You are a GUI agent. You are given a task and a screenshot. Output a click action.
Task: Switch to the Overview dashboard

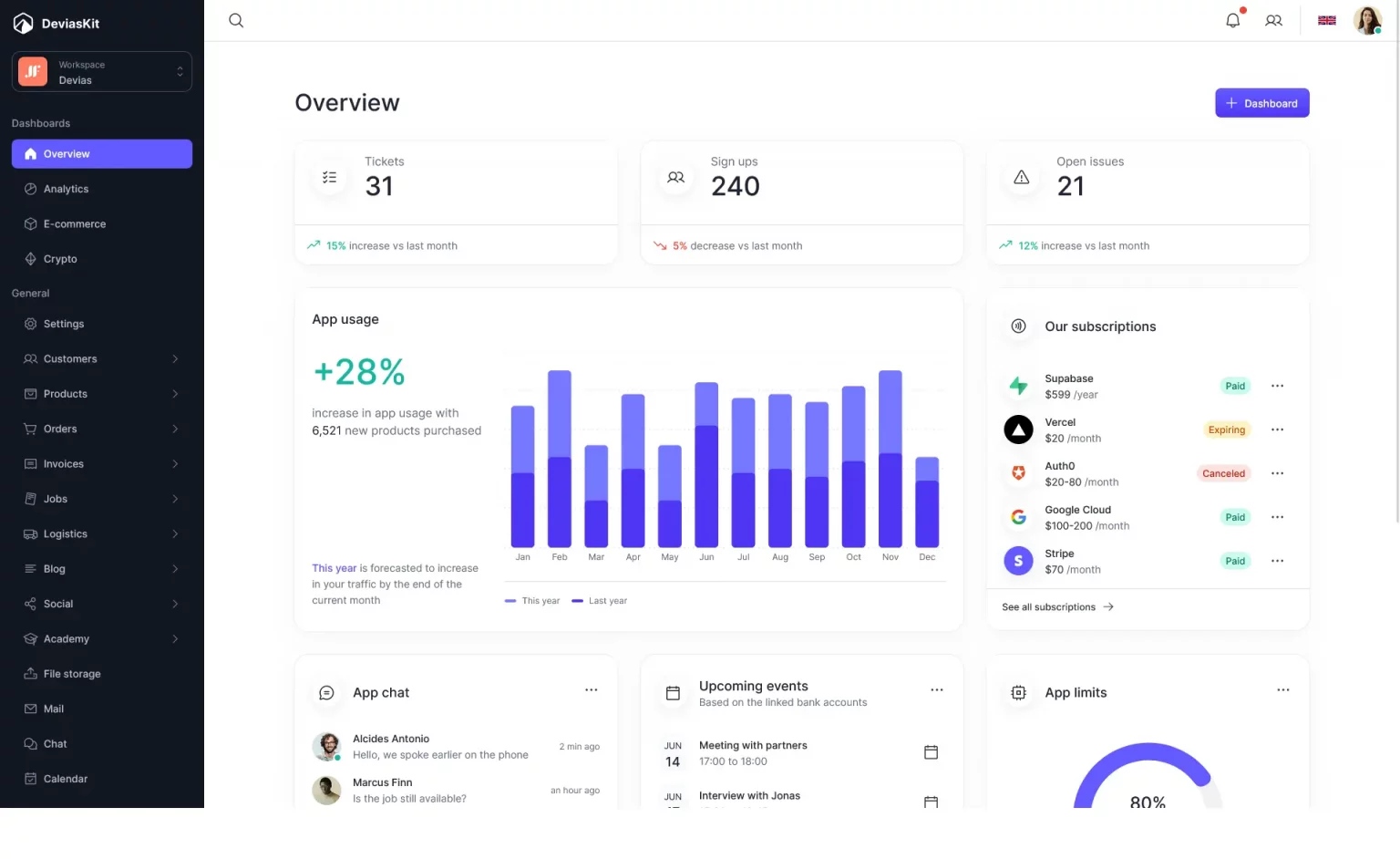67,153
